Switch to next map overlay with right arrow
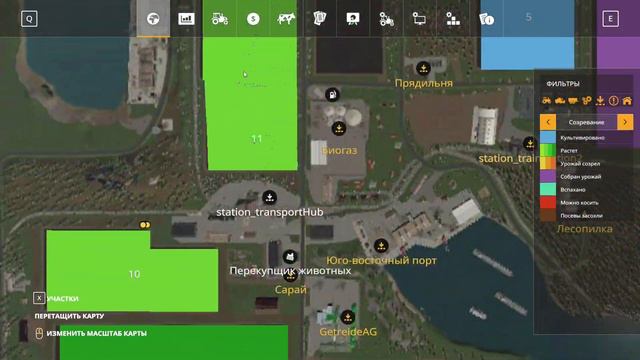Screen dimensions: 640x360 (x=625, y=122)
